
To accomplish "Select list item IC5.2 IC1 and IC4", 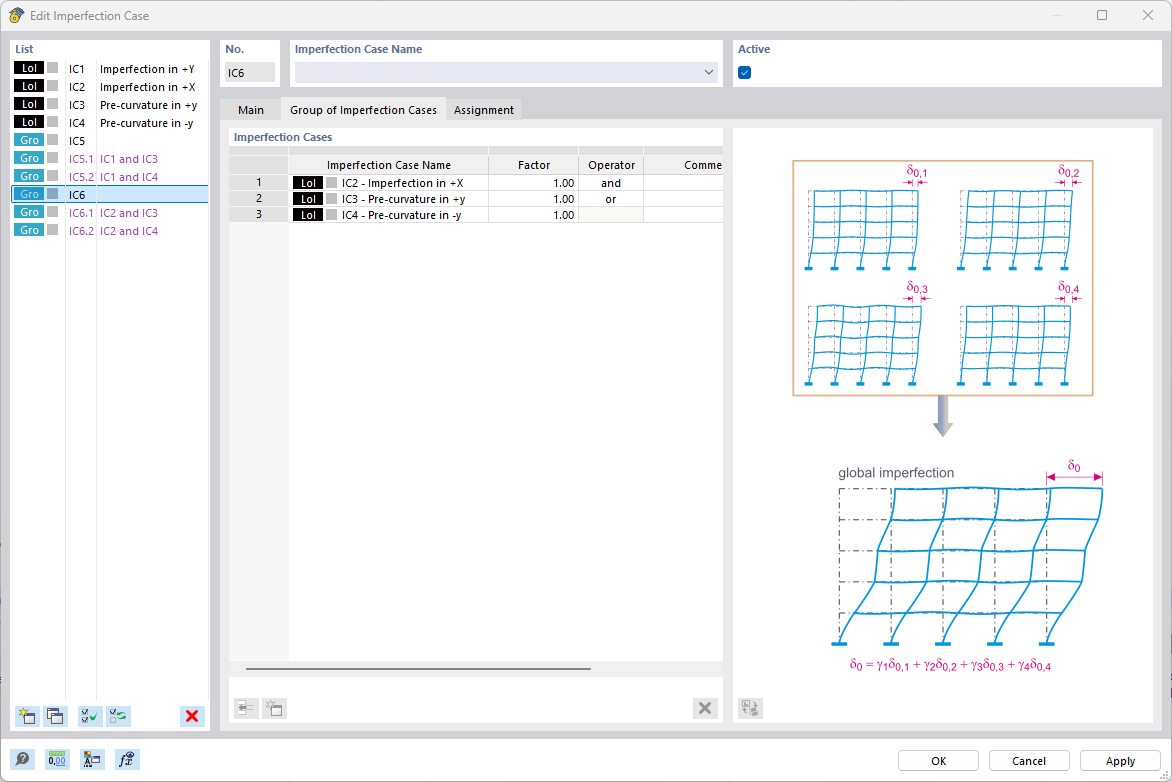I will click(110, 176).
